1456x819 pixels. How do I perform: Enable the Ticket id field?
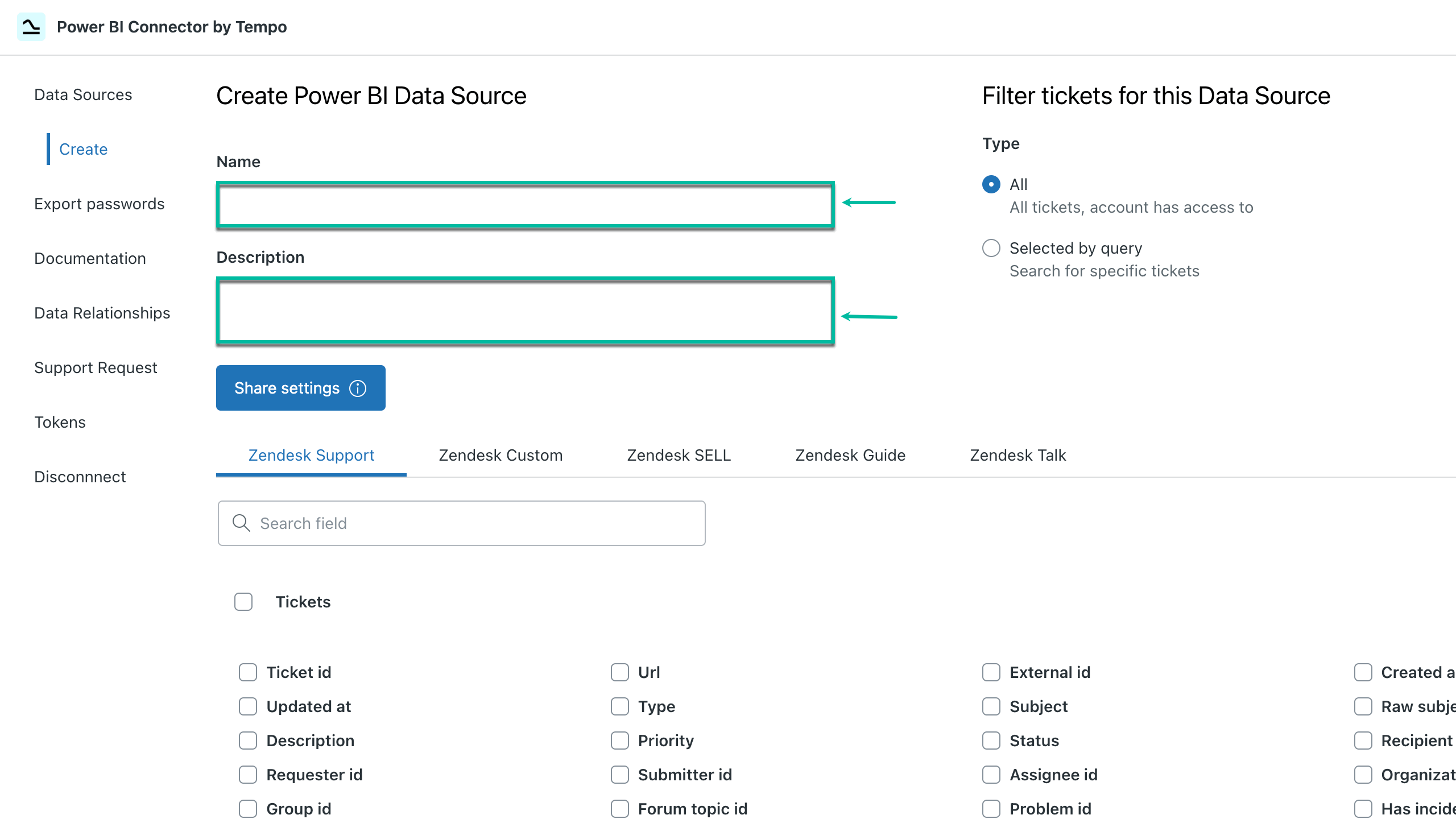pyautogui.click(x=247, y=672)
